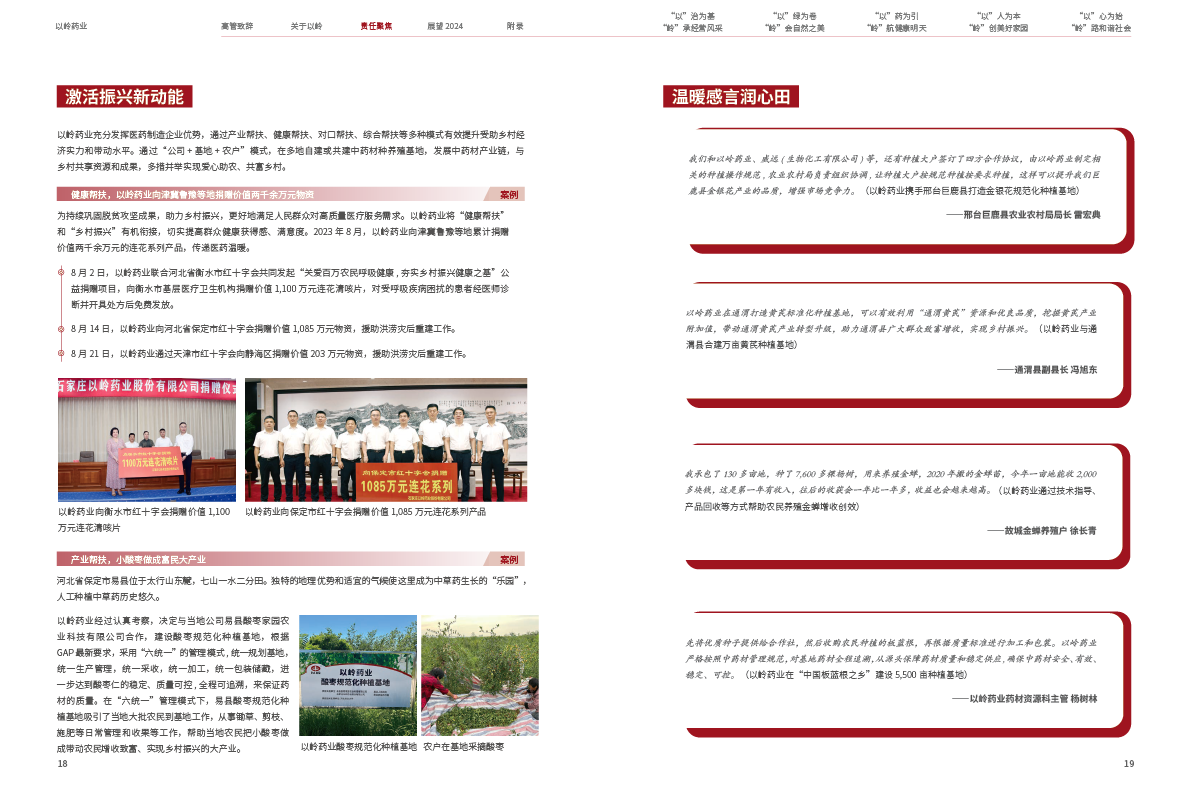This screenshot has width=1191, height=809.
Task: Open the 1100万元 donation ceremony photo
Action: 147,439
